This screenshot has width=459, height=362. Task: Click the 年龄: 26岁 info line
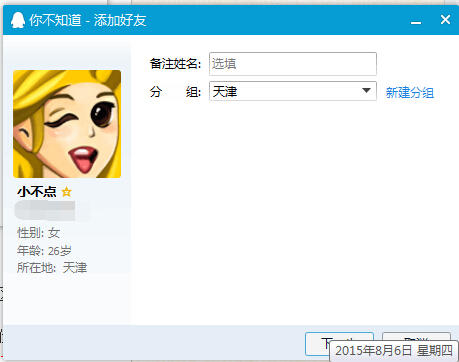click(x=44, y=250)
